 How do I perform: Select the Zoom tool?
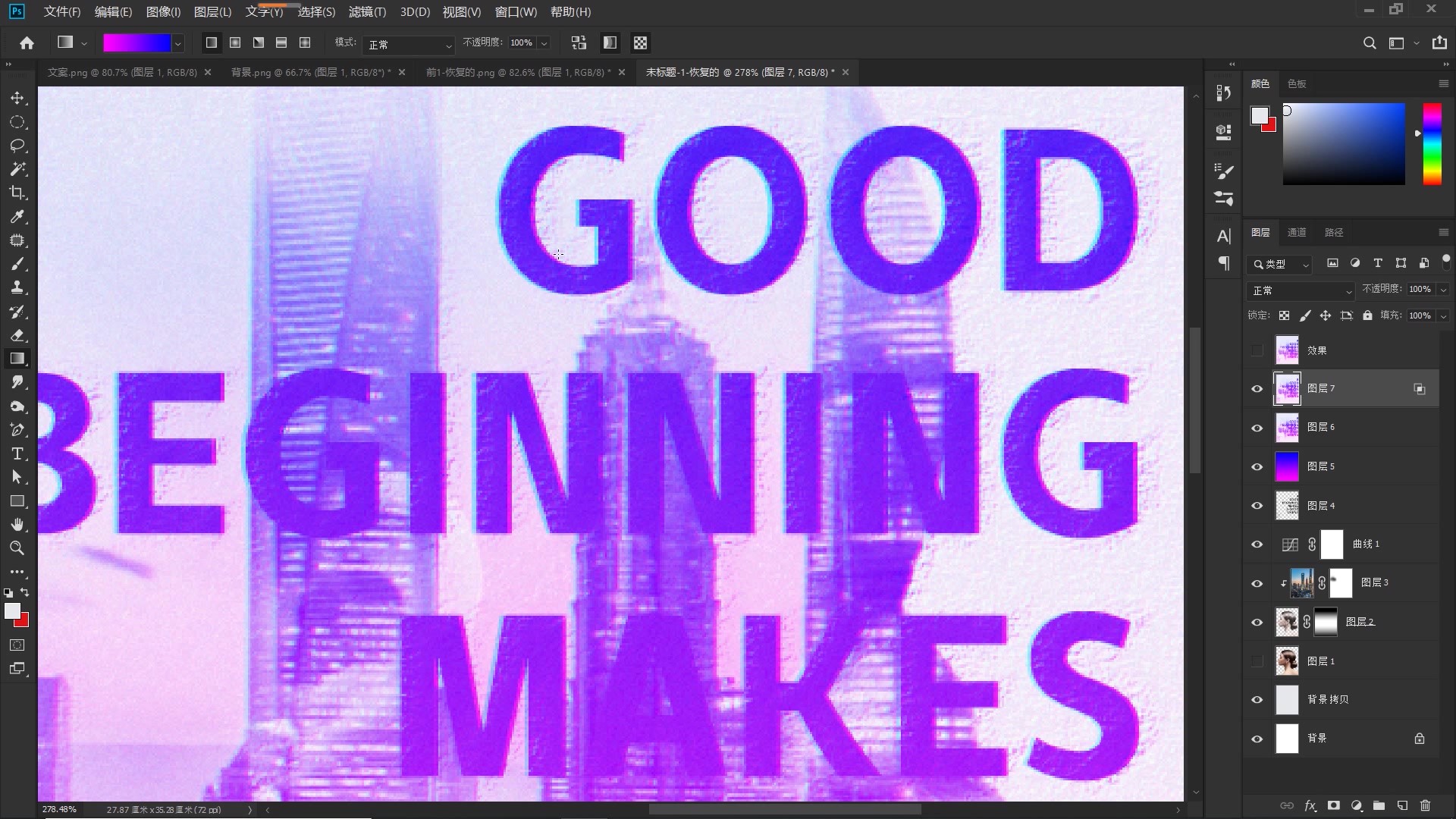(17, 548)
